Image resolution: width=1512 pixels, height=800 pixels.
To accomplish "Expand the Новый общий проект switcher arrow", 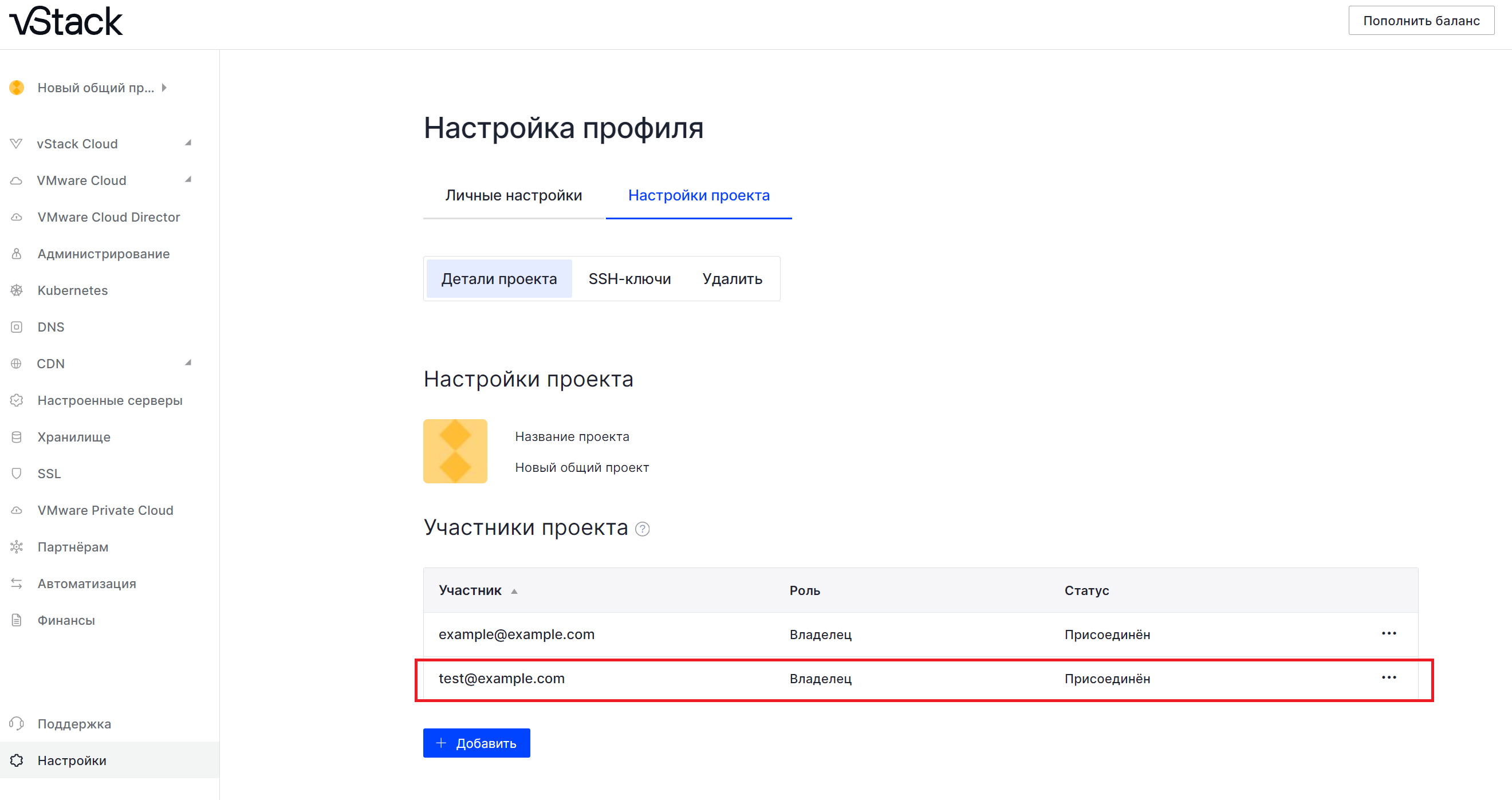I will coord(164,88).
